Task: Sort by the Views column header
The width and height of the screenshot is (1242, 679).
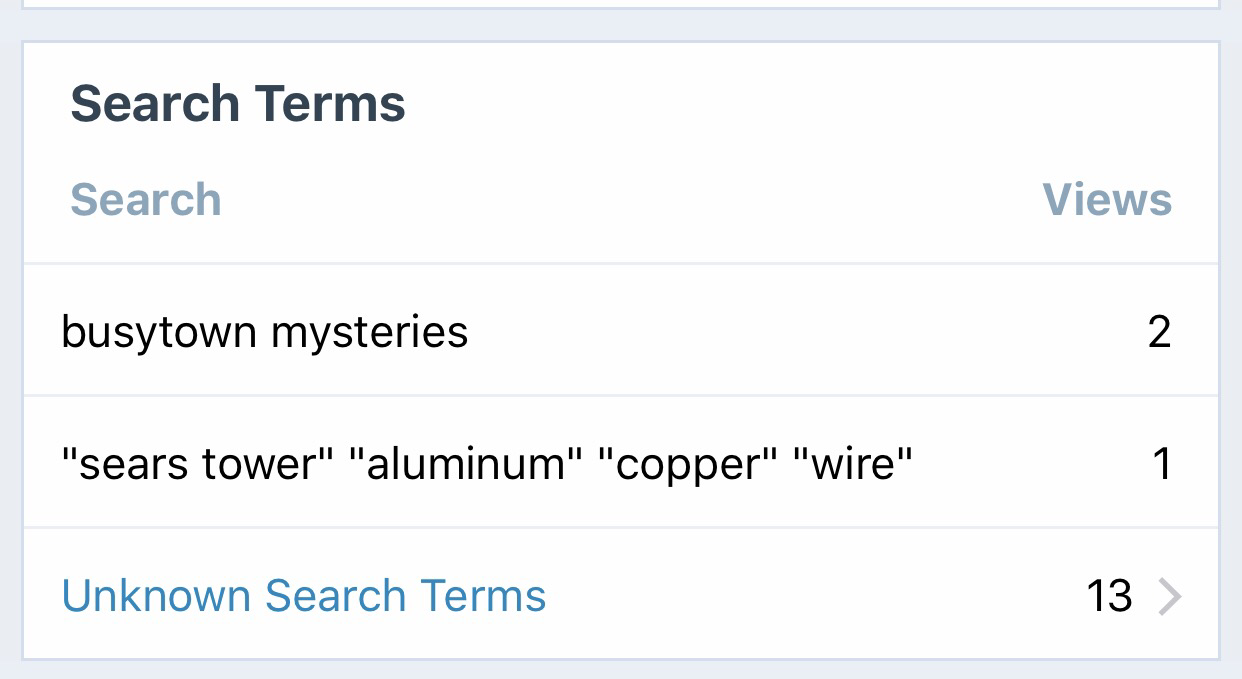Action: coord(1107,200)
